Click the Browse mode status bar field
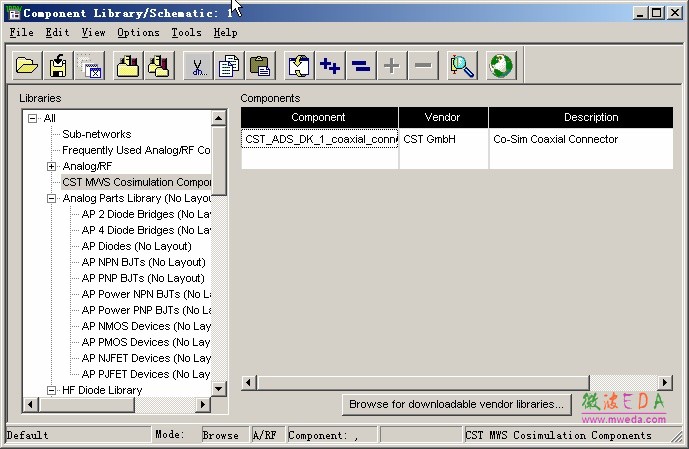689x449 pixels. pyautogui.click(x=225, y=435)
